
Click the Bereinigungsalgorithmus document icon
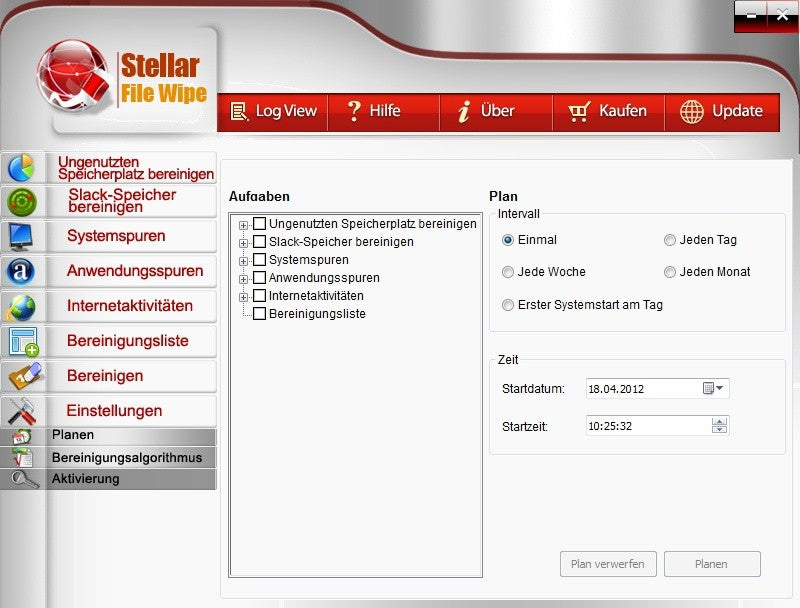point(22,458)
